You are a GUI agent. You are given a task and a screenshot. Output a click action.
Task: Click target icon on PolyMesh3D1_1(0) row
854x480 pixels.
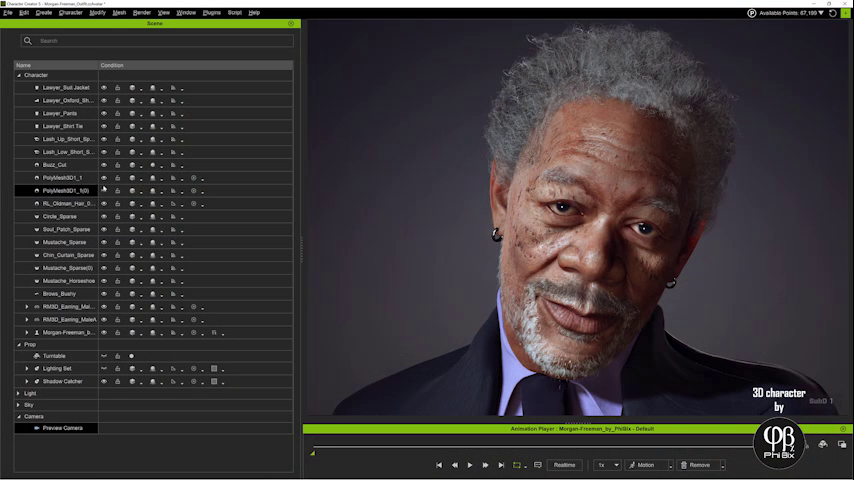(x=193, y=191)
